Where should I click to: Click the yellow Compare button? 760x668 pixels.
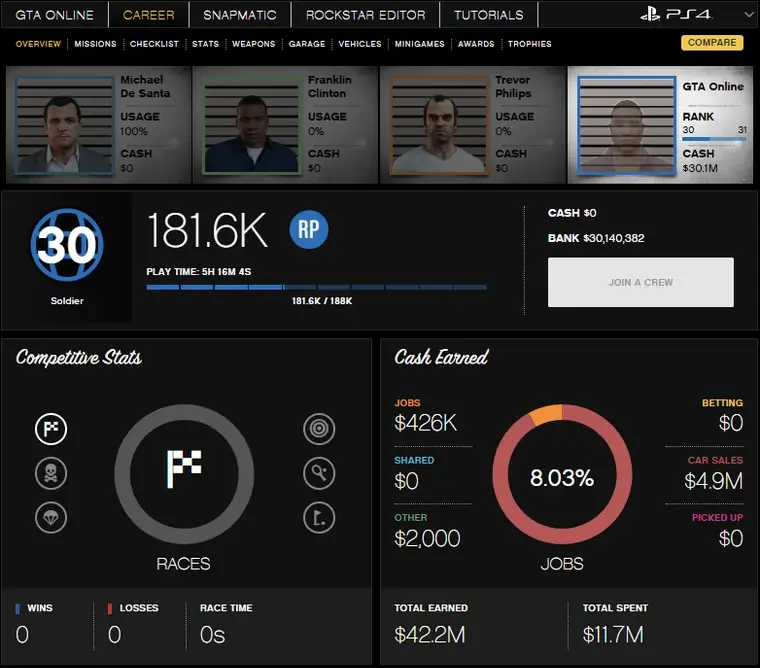pyautogui.click(x=712, y=43)
